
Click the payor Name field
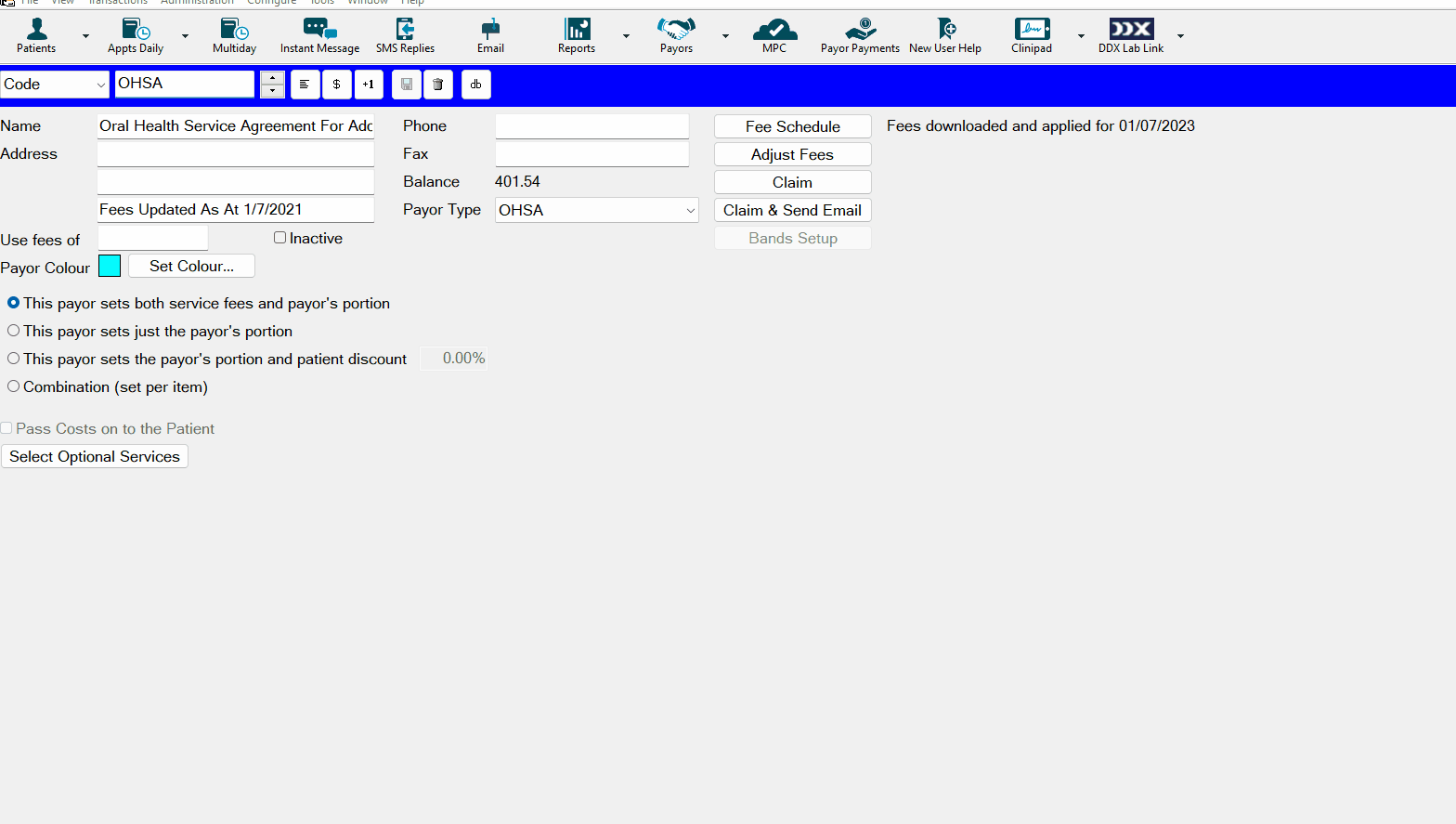[236, 126]
